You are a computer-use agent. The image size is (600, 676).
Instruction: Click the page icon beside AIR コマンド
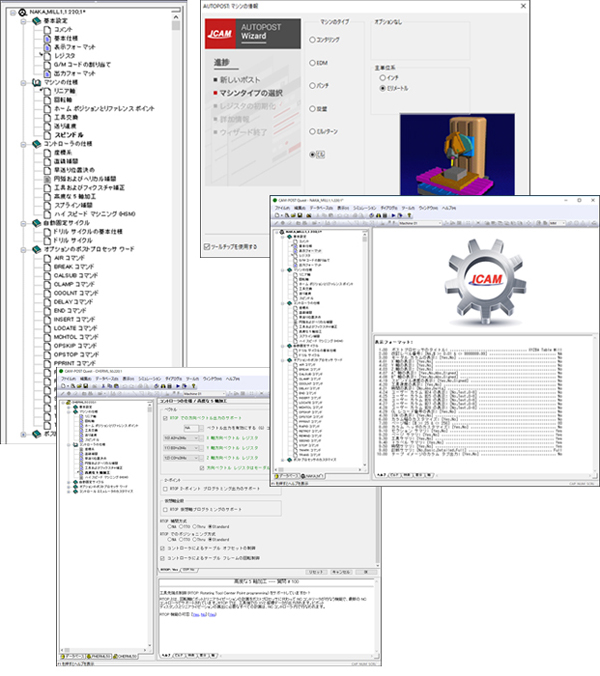click(47, 257)
